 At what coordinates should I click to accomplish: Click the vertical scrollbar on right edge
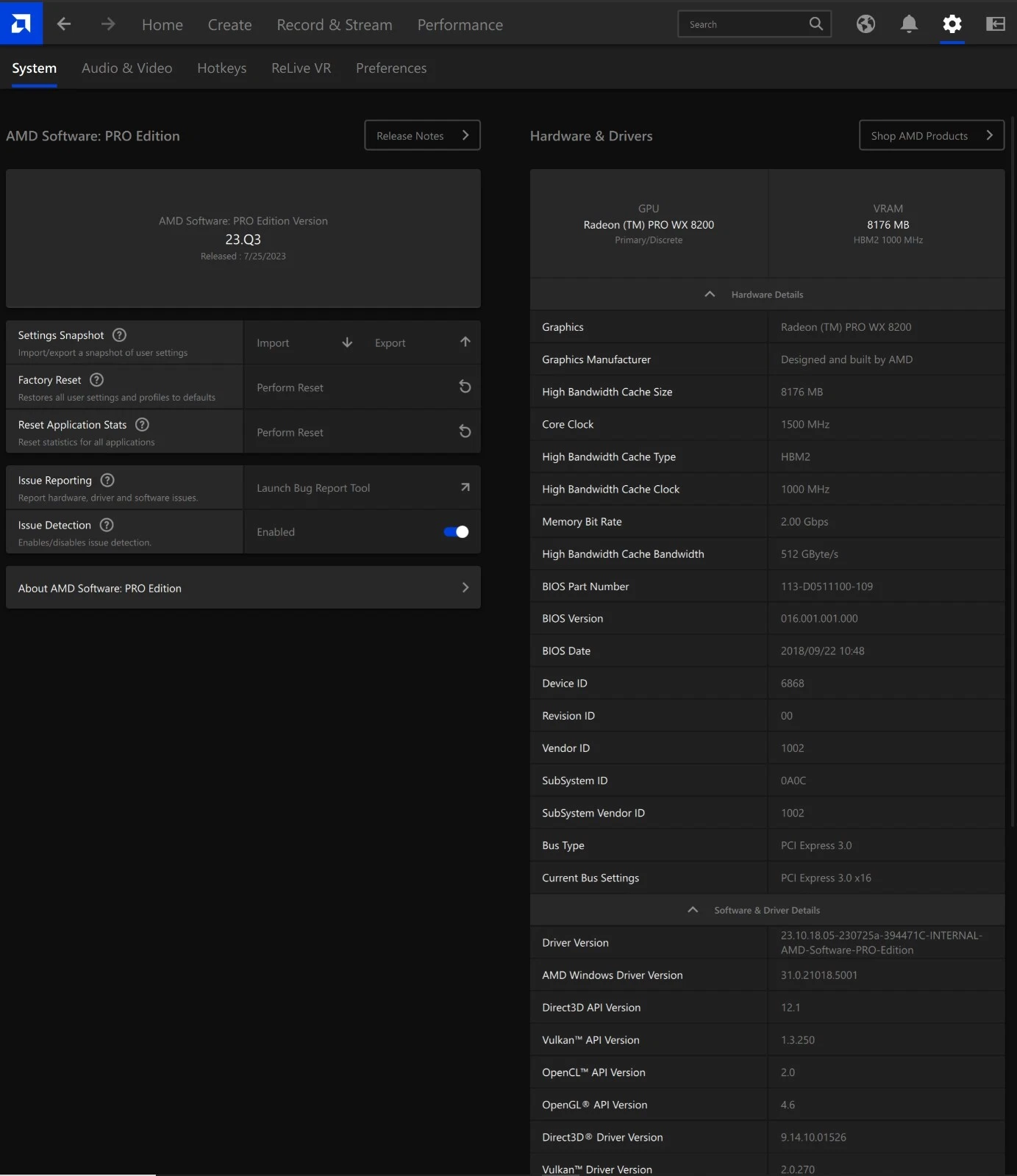[x=1013, y=470]
